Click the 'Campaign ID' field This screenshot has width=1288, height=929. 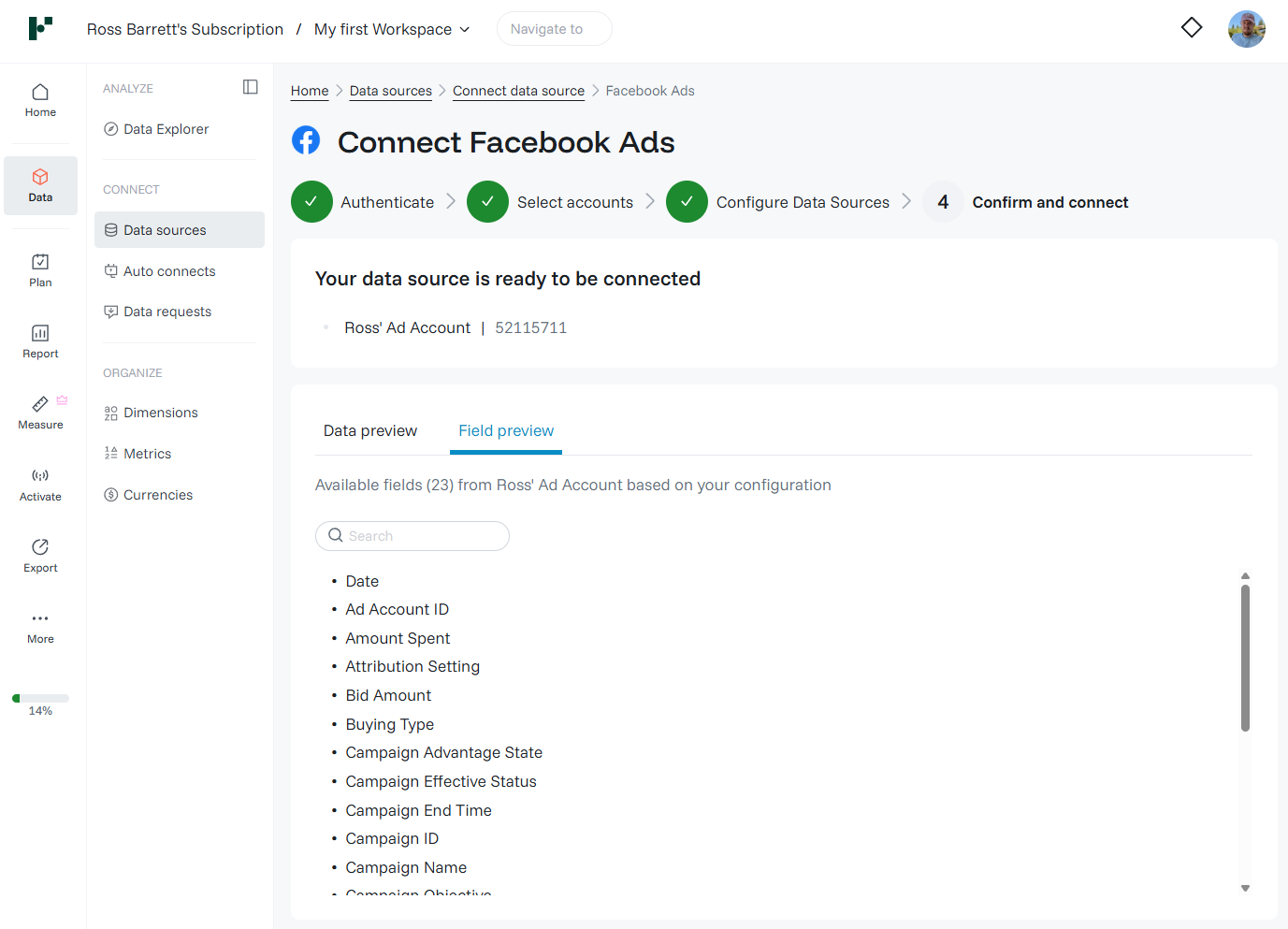pos(392,838)
